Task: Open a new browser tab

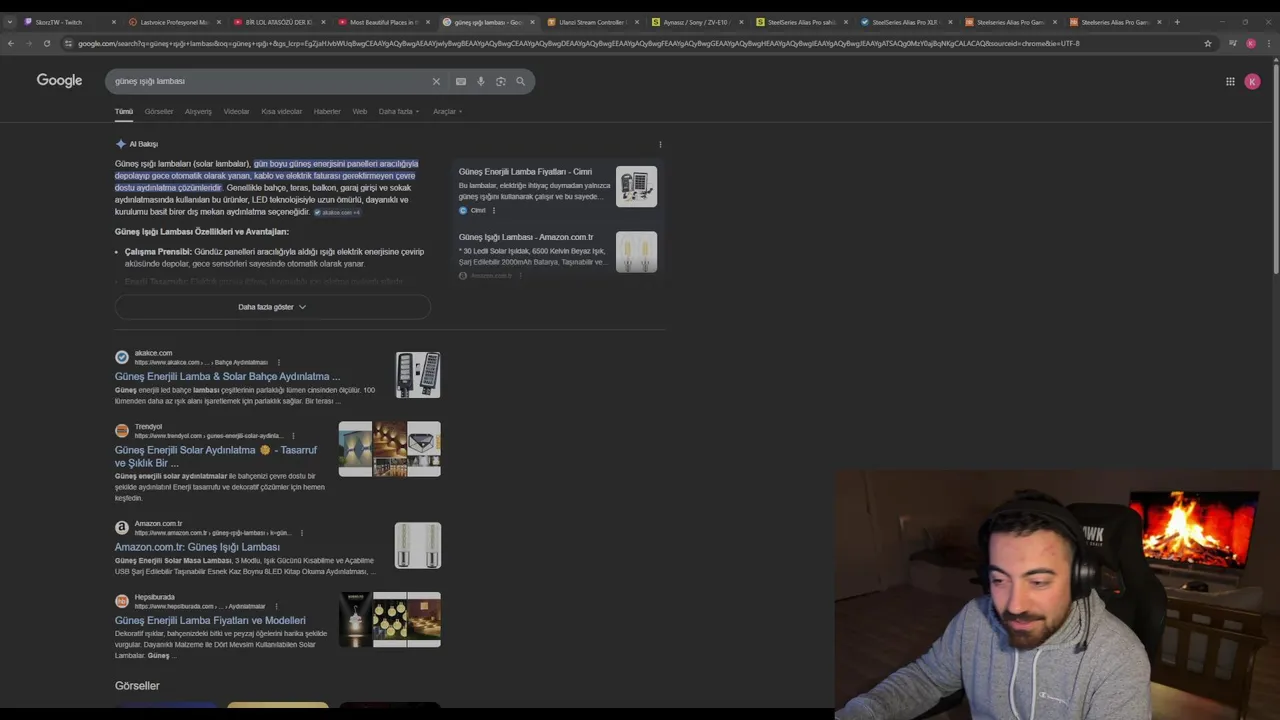Action: click(1176, 22)
